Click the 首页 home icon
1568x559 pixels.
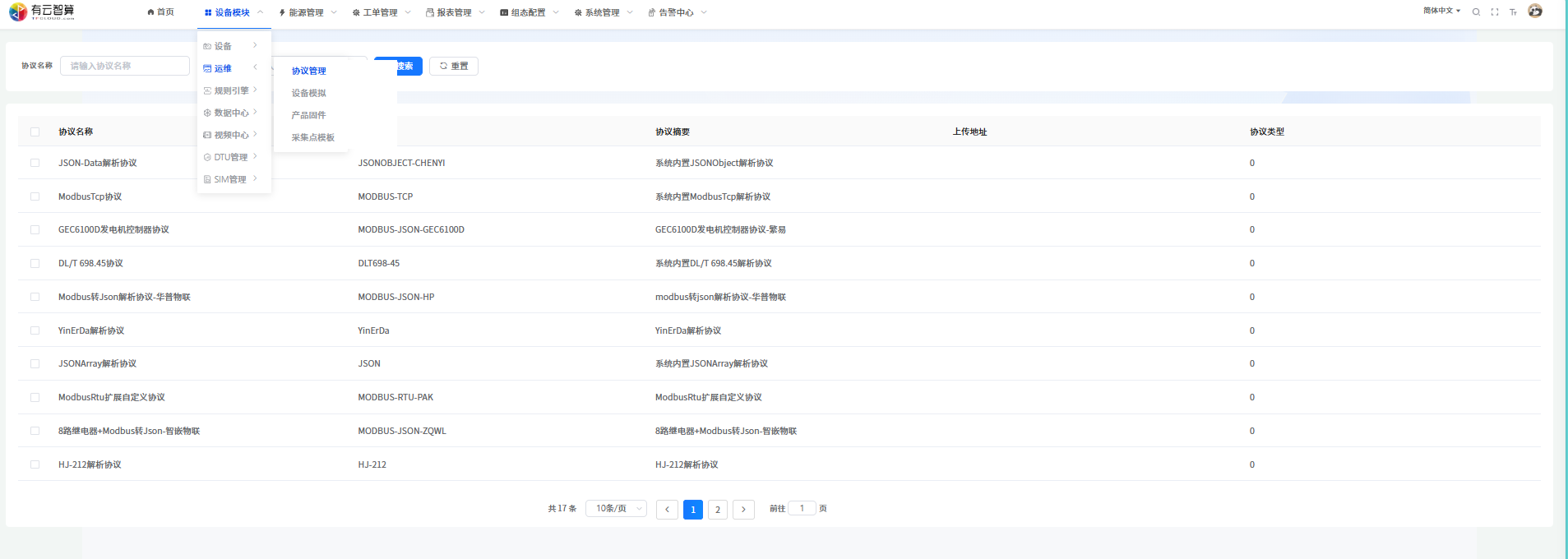point(160,12)
